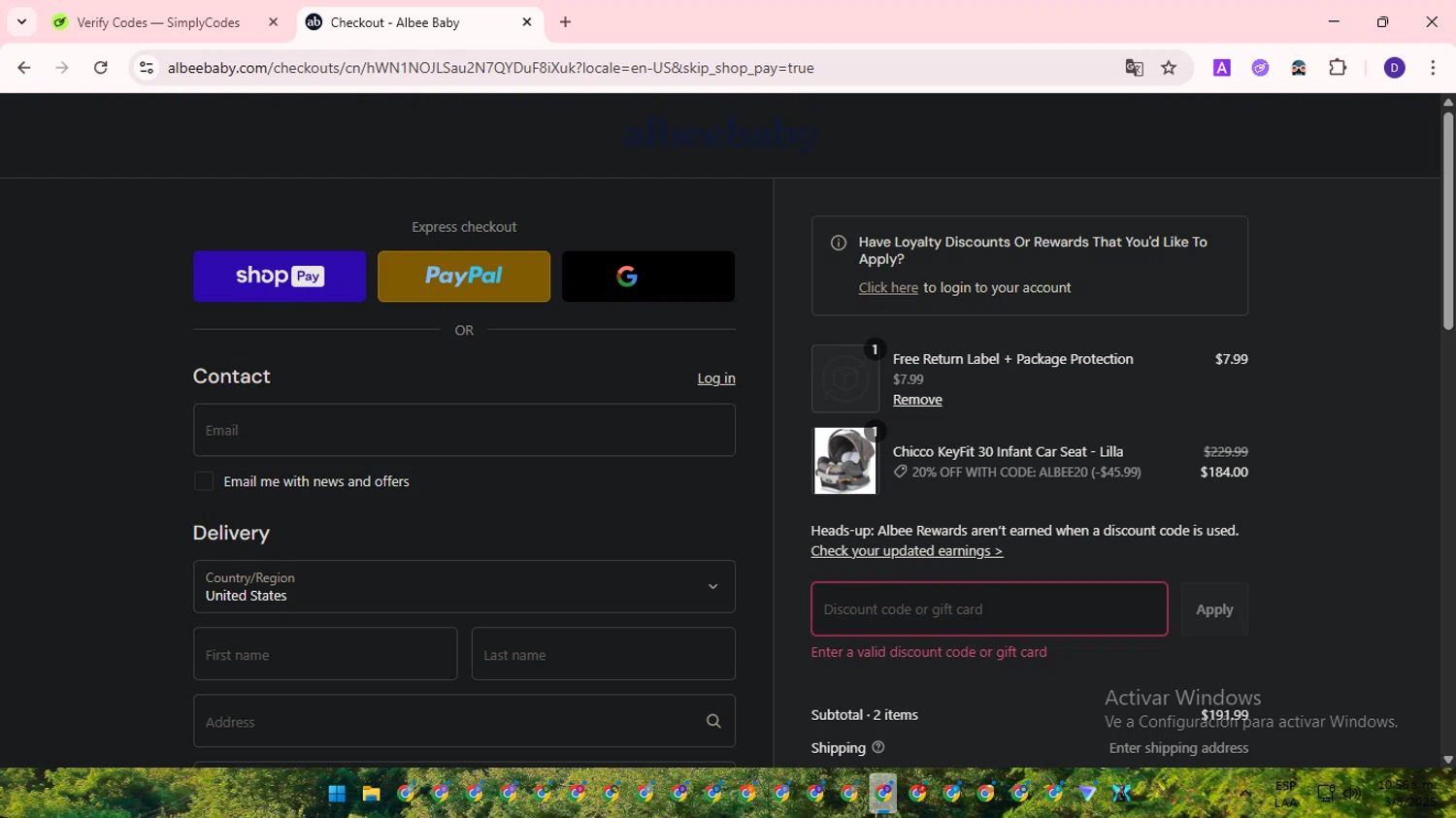
Task: Enable Email me with news and offers
Action: tap(204, 481)
